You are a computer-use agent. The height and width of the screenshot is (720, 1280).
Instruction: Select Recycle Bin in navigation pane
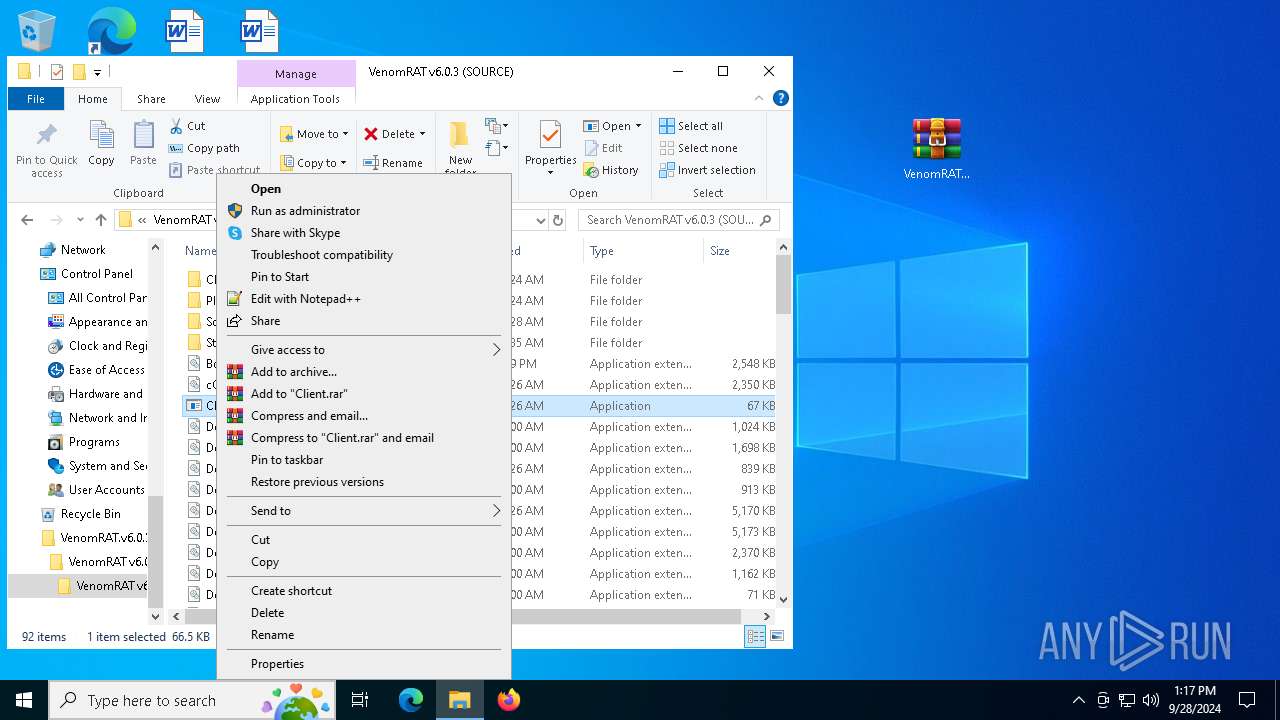tap(90, 514)
